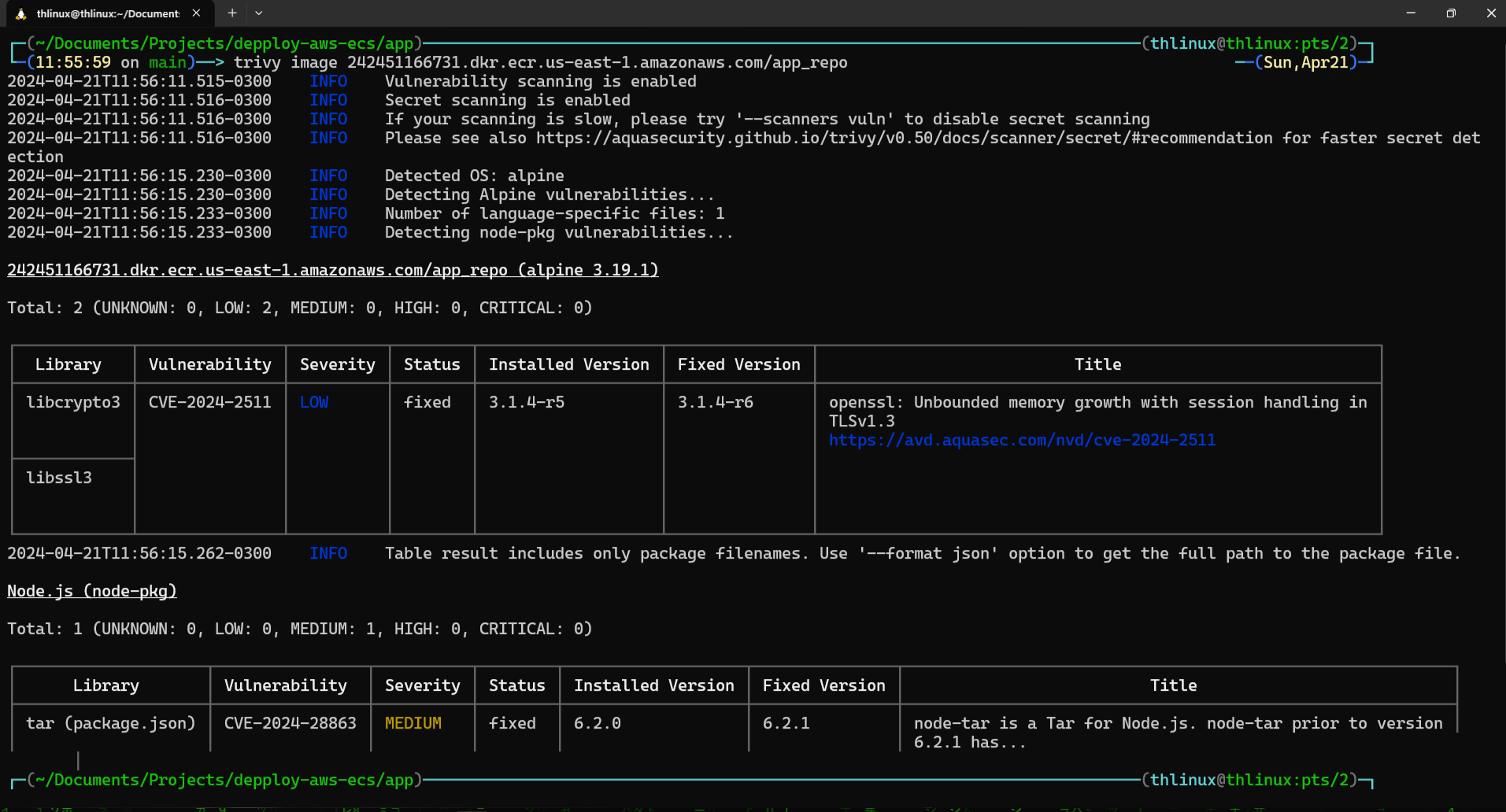
Task: Click the CVE-2024-28863 vulnerability cell
Action: pos(290,723)
